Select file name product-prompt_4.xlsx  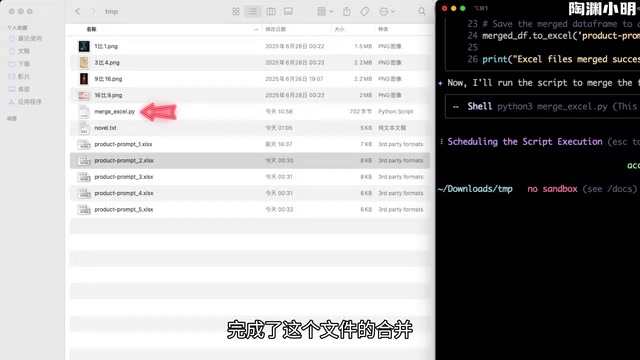click(124, 193)
